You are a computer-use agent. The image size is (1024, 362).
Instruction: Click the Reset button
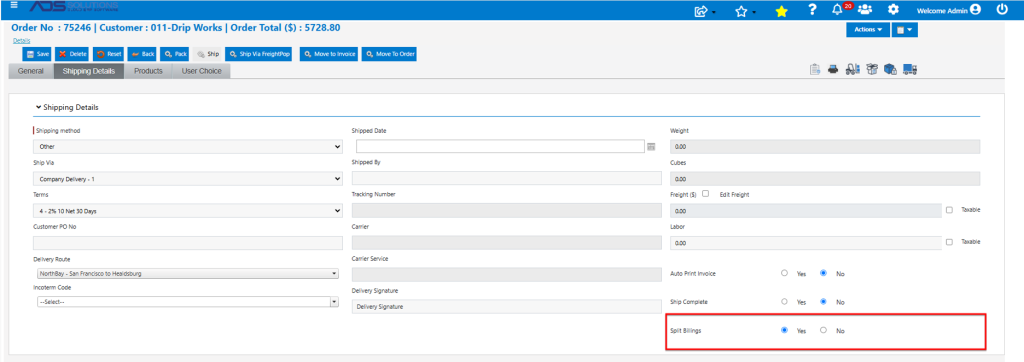[108, 54]
